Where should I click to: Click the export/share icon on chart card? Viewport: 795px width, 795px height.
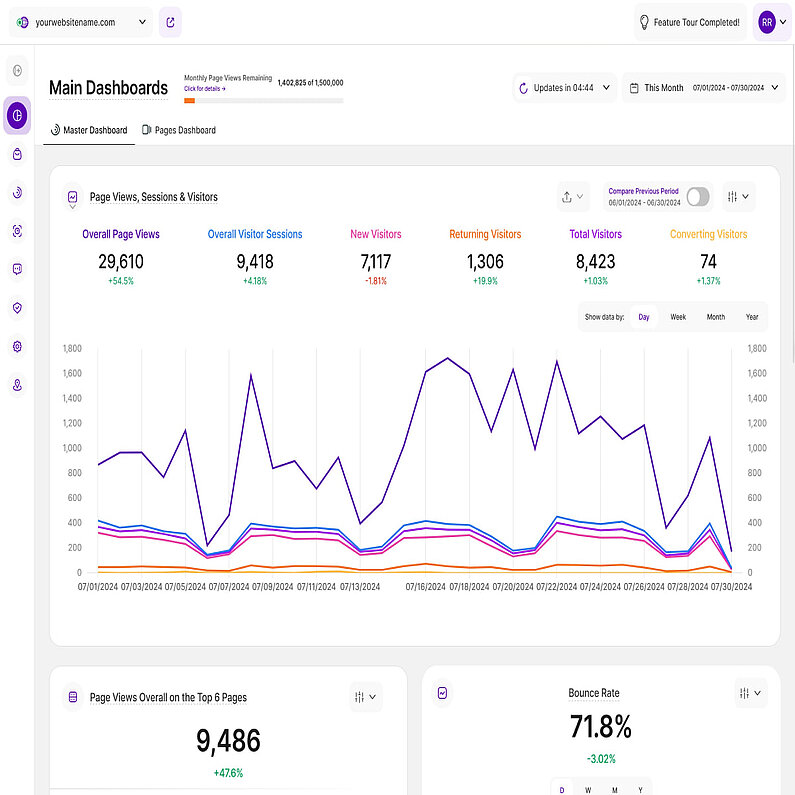pos(573,197)
